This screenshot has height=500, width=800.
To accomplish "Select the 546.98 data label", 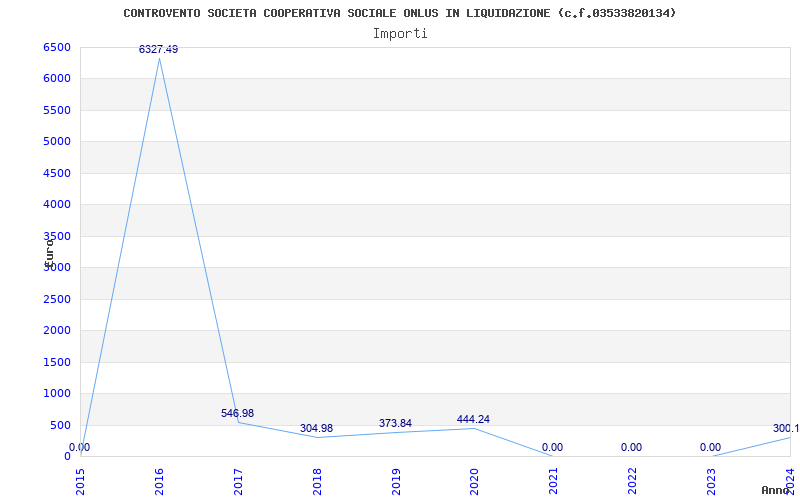I will pos(237,413).
